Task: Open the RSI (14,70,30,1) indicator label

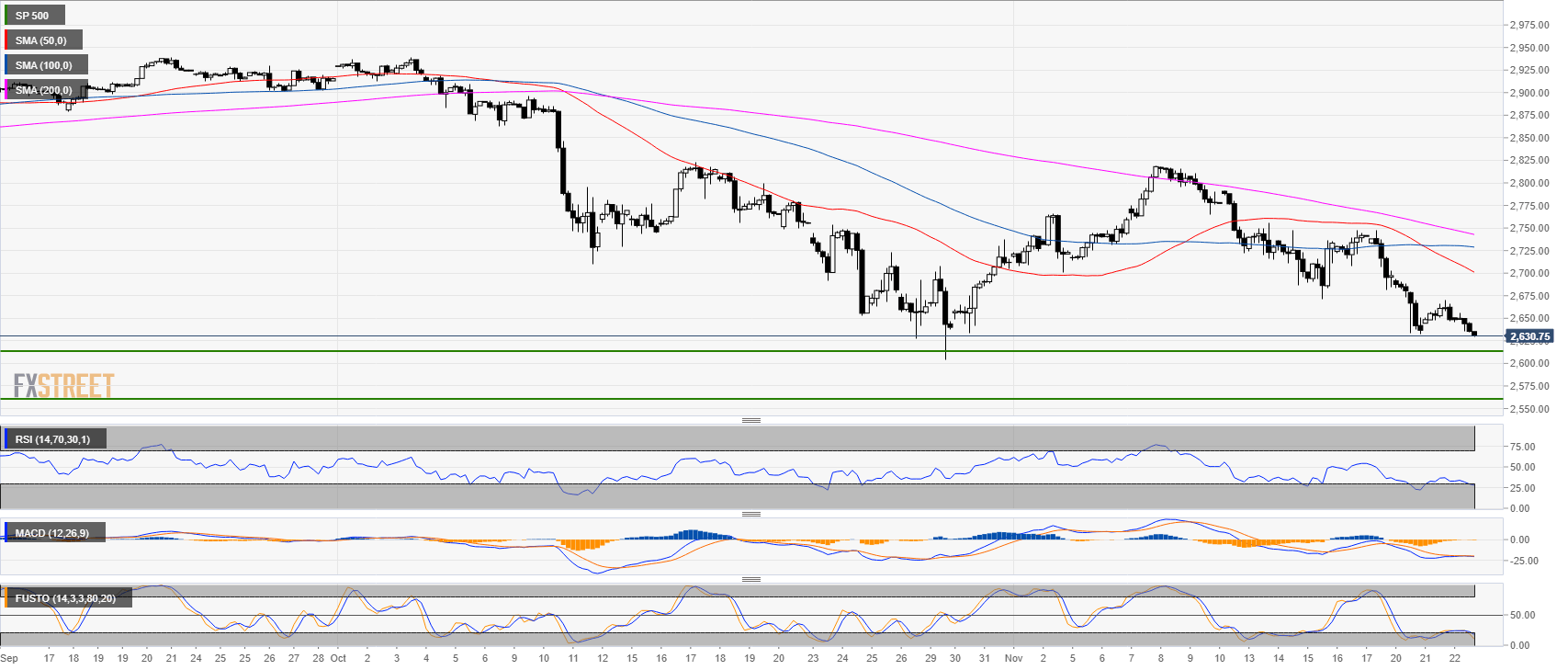Action: pos(53,439)
